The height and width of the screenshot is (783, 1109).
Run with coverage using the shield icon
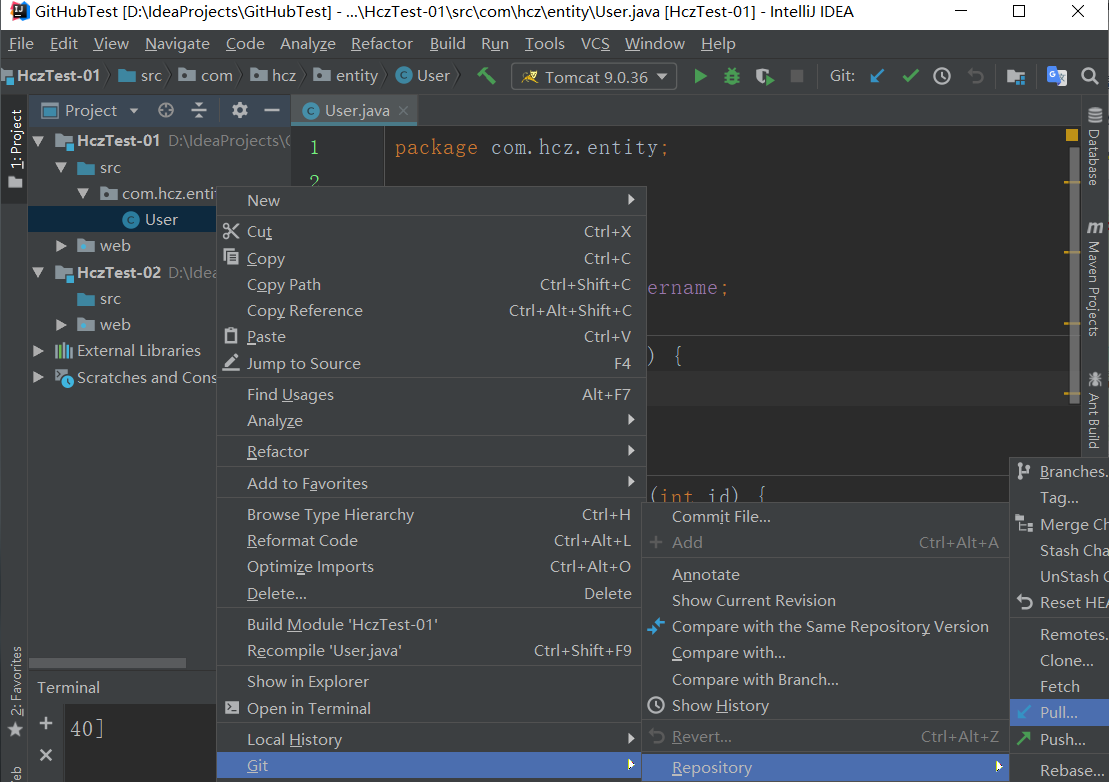coord(765,76)
